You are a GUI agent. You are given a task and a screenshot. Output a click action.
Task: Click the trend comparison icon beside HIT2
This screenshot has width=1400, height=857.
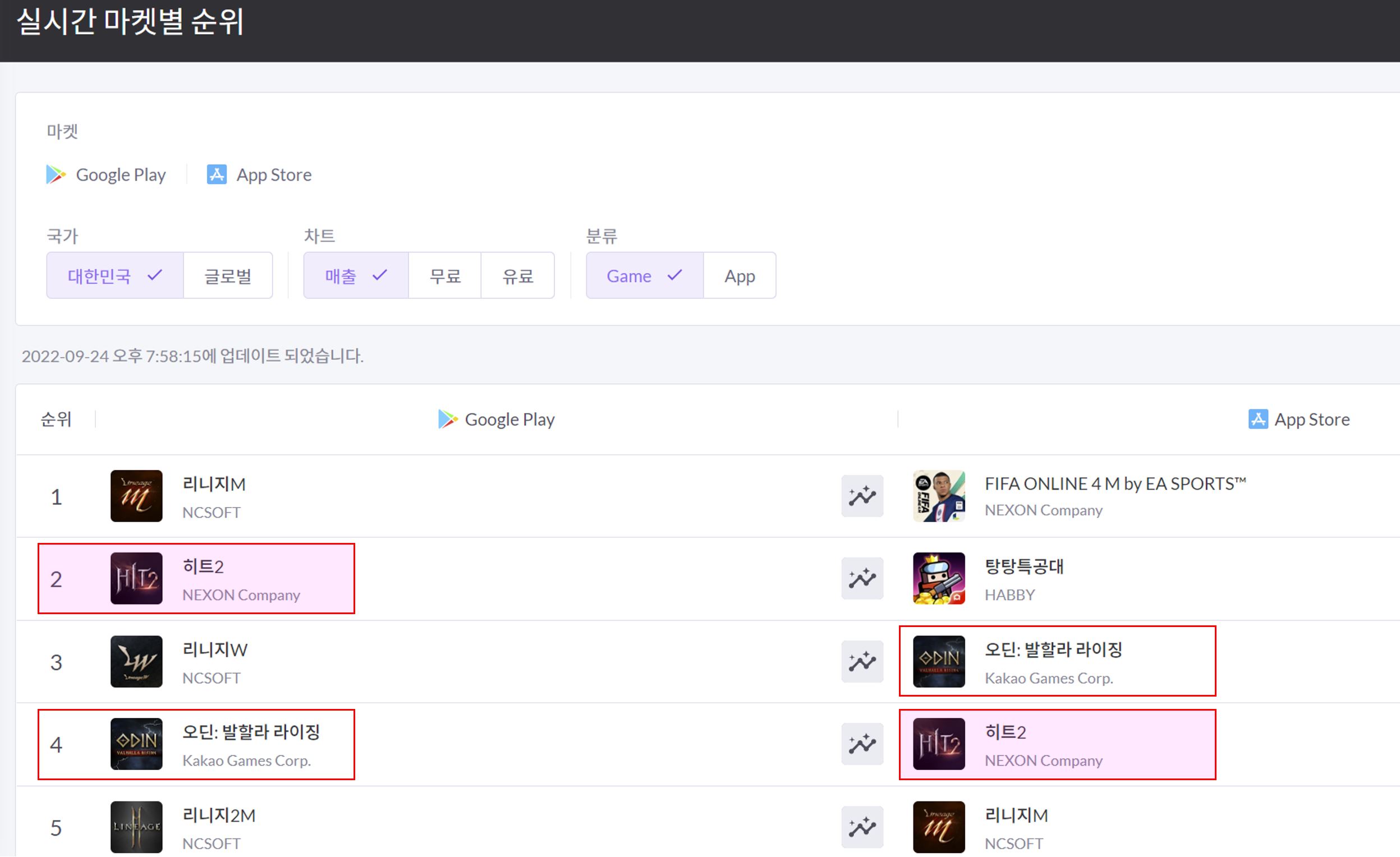tap(862, 579)
